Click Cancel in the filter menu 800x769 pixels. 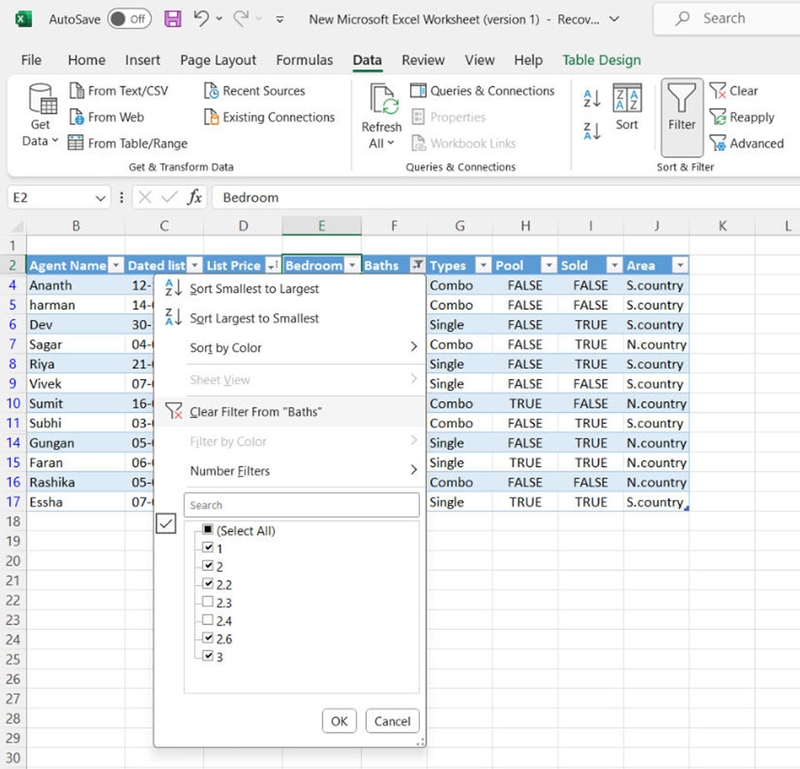click(x=392, y=721)
